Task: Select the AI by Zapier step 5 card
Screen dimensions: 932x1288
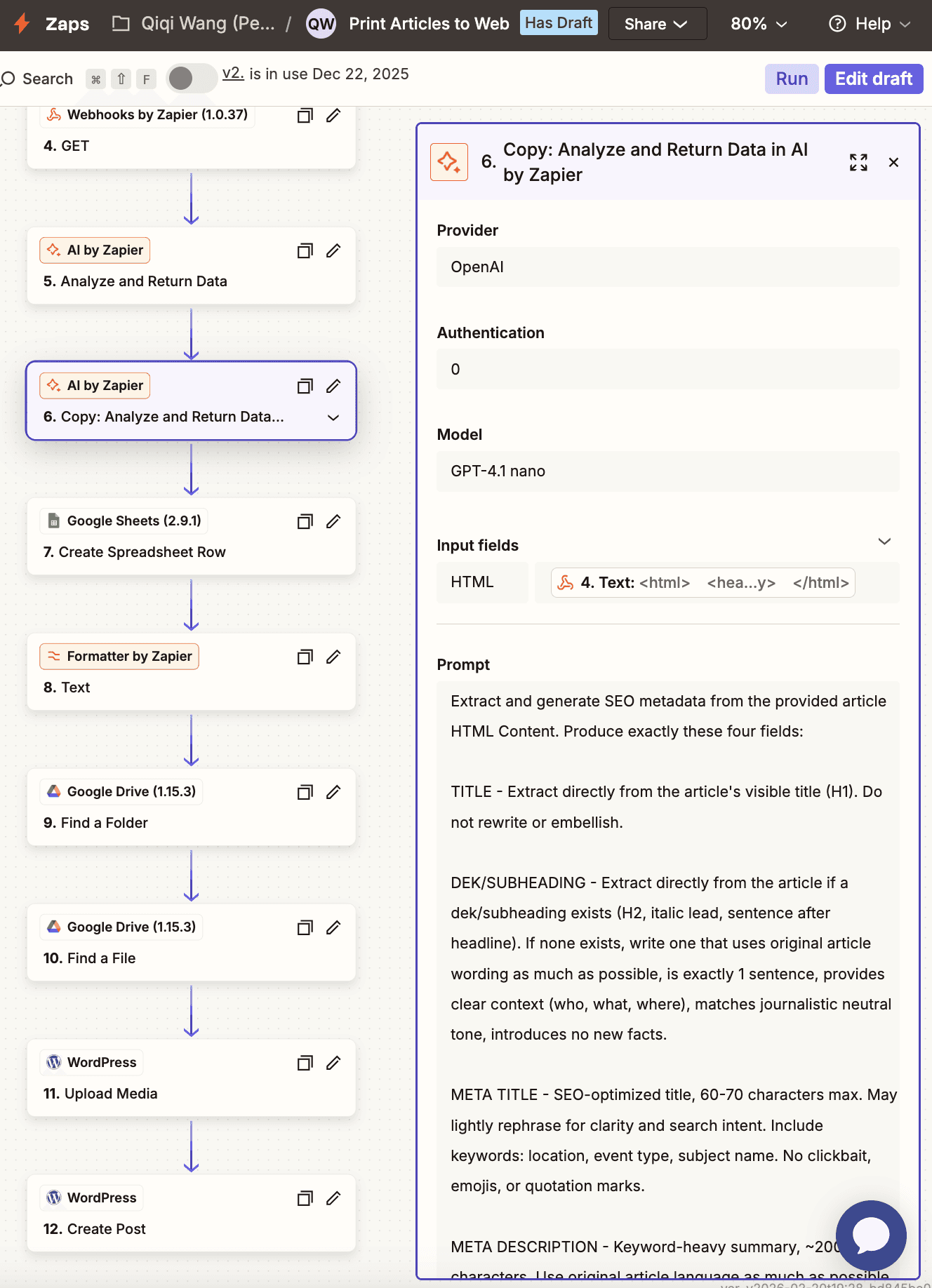Action: point(191,266)
